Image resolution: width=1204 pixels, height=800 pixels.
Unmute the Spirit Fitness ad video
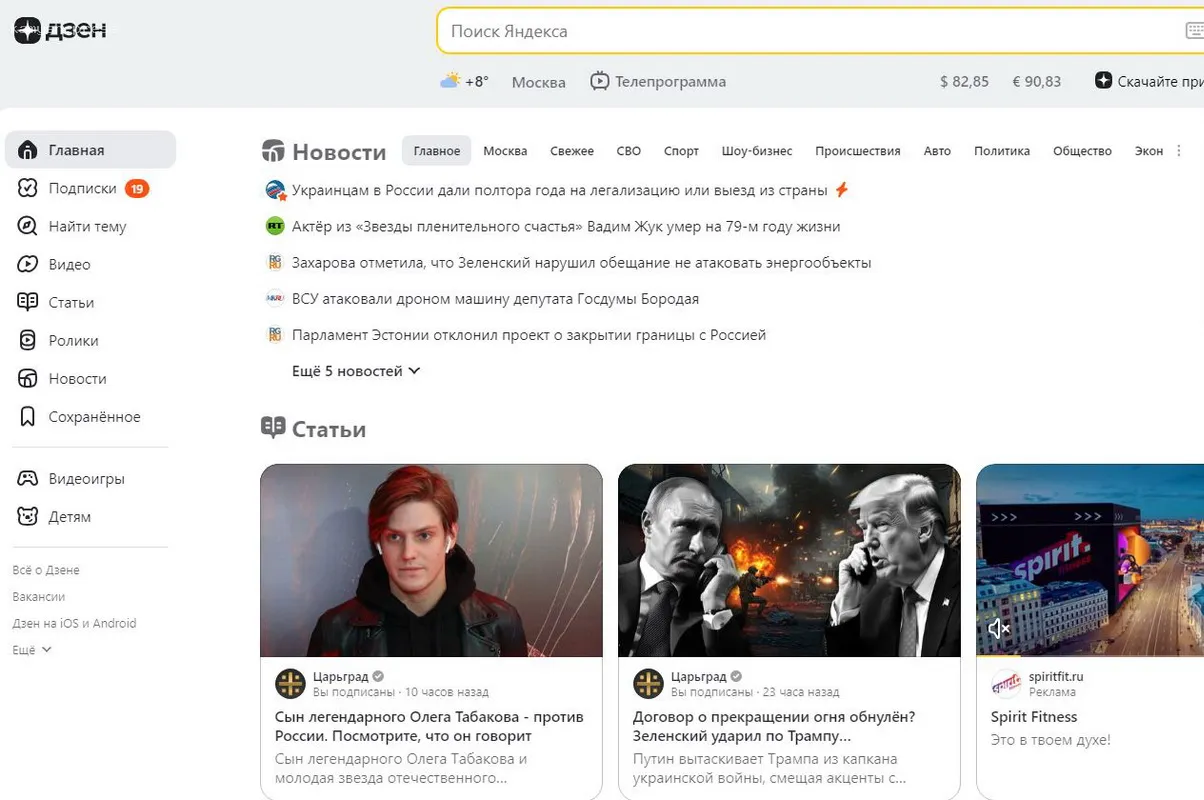click(x=998, y=628)
